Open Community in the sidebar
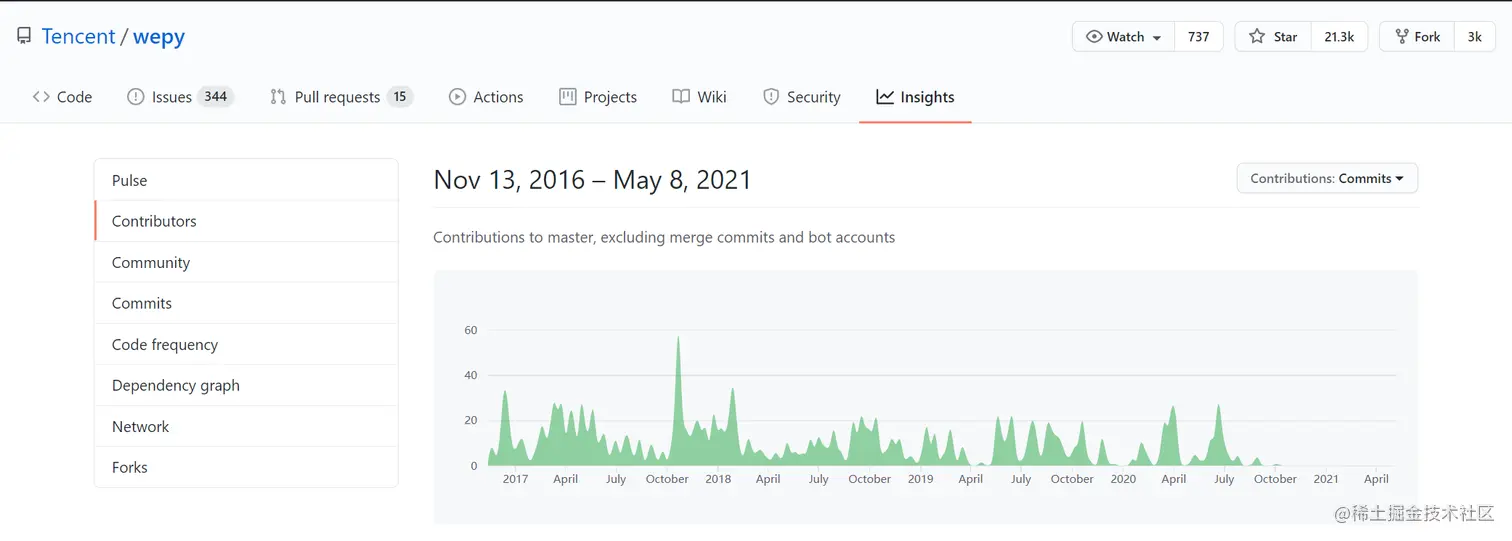The image size is (1512, 541). click(x=246, y=262)
